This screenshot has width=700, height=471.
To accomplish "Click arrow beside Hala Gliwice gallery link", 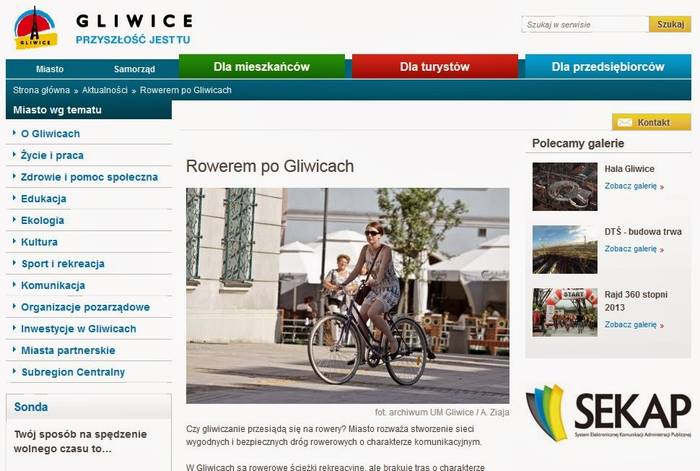I will point(662,187).
